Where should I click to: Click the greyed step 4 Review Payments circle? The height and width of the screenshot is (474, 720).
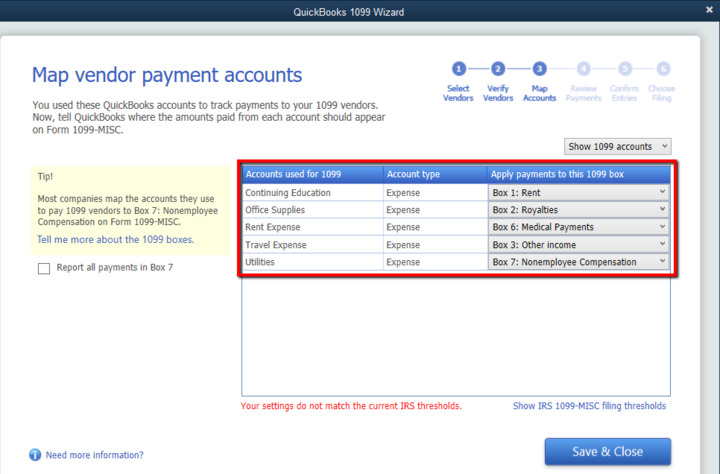coord(583,69)
